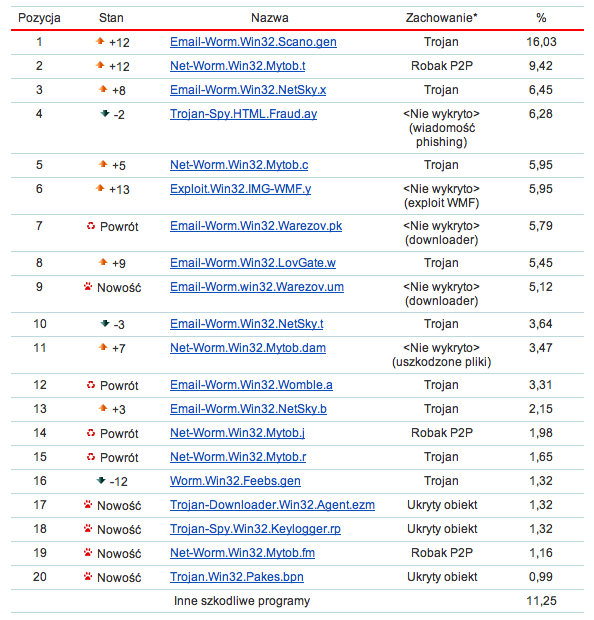
Task: Click the up arrow next to +9
Action: [x=103, y=261]
